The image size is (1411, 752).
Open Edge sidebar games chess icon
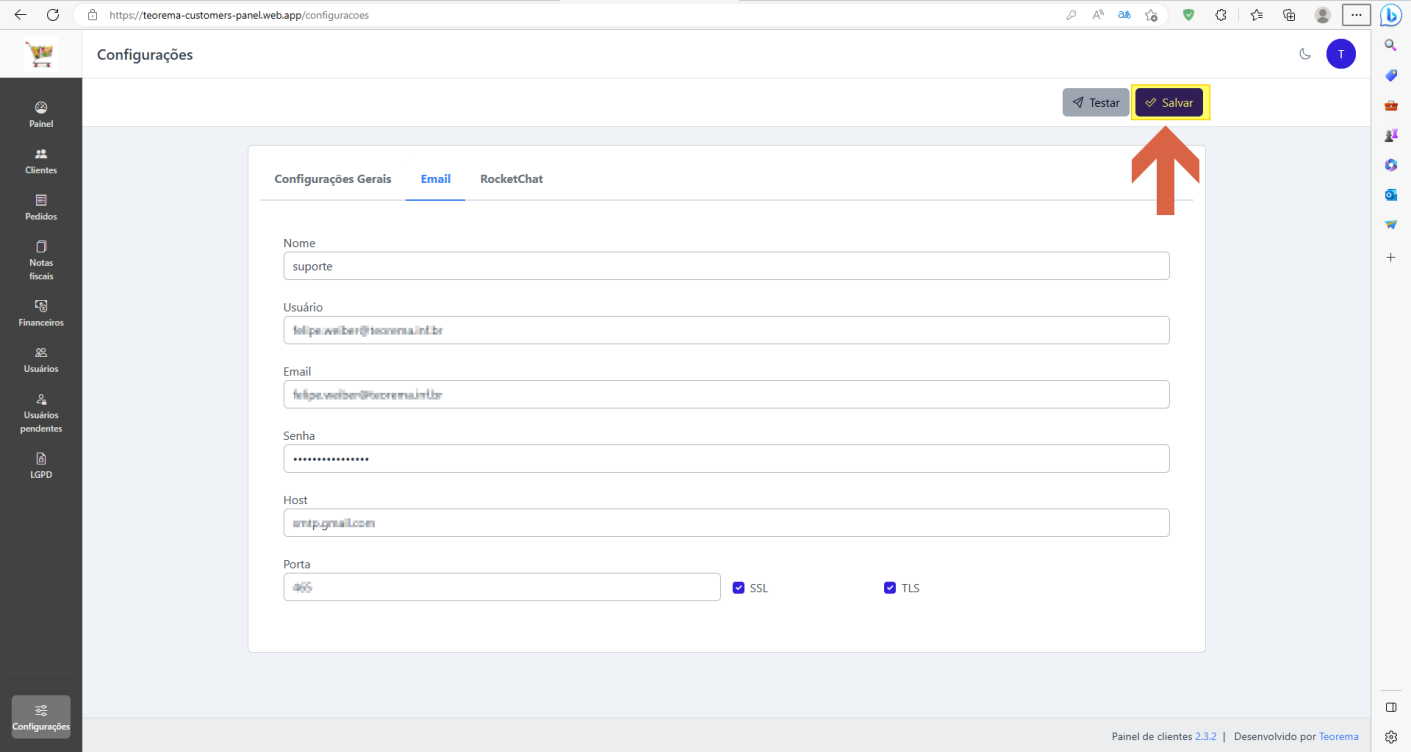(x=1390, y=135)
